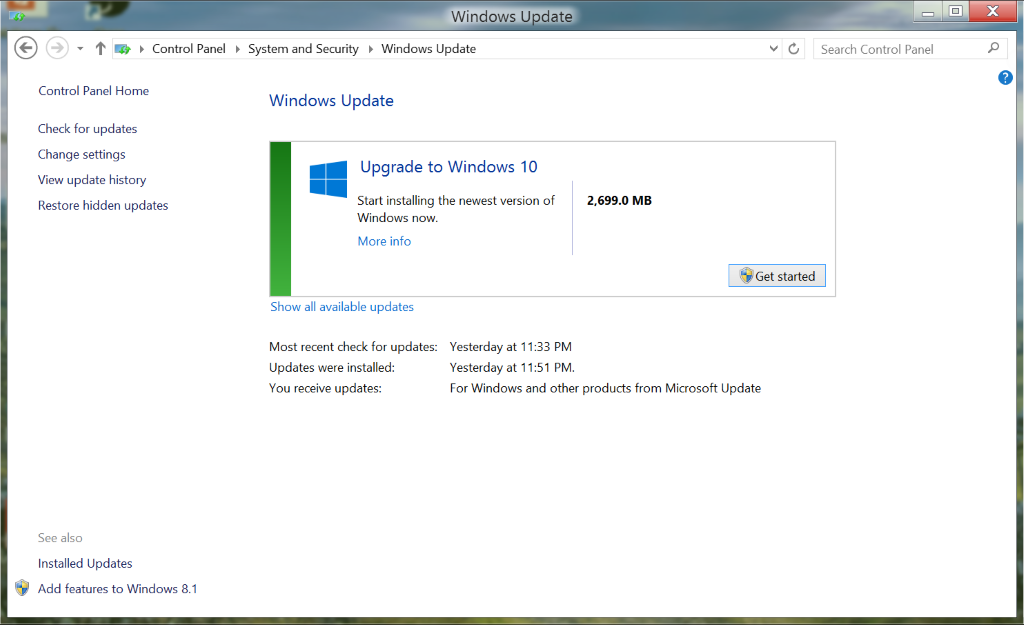The image size is (1024, 625).
Task: Click the 2,699.0 MB size text
Action: (619, 200)
